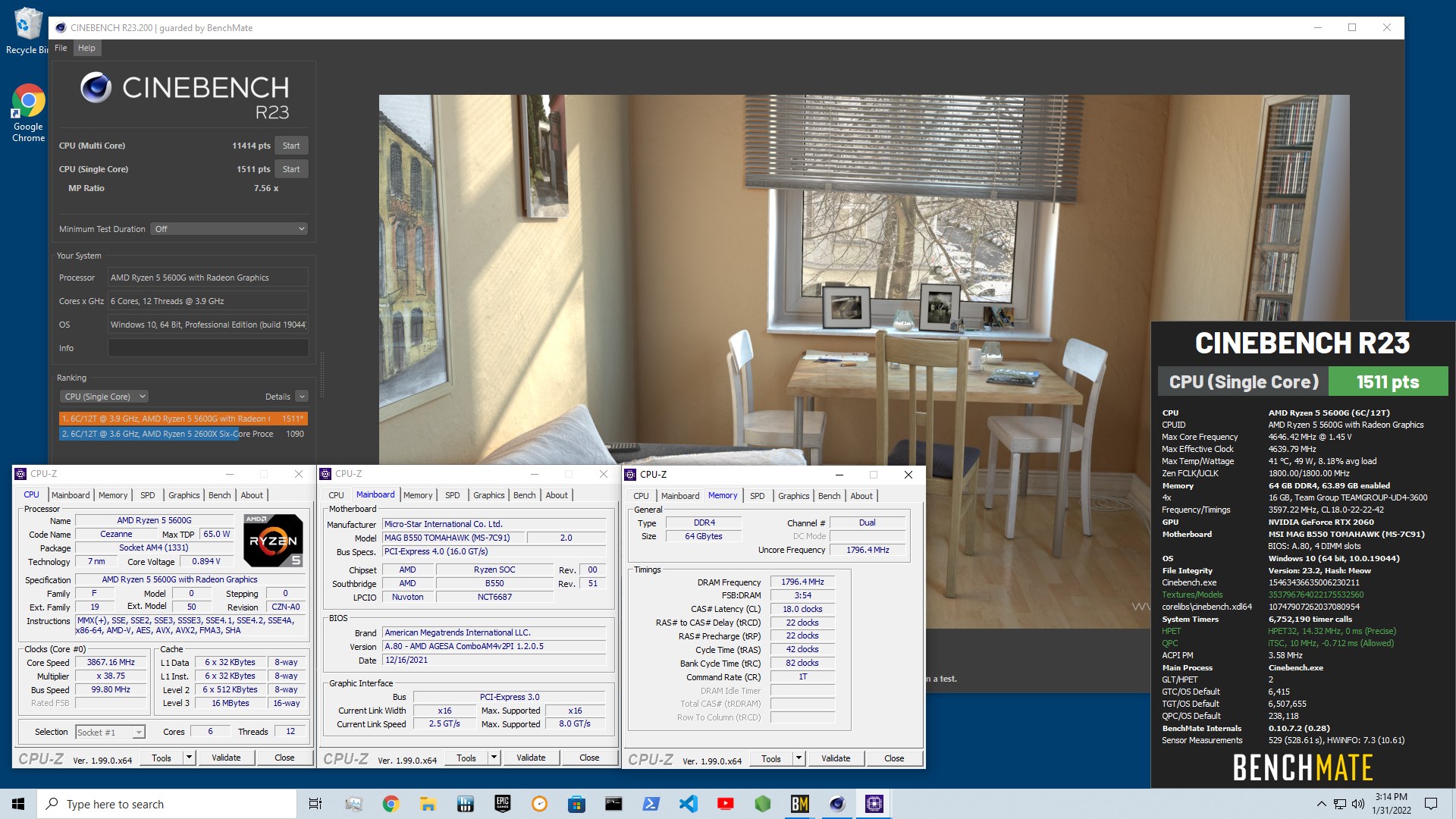Click the '7.56 x' MP Ratio value
This screenshot has height=819, width=1456.
click(266, 188)
